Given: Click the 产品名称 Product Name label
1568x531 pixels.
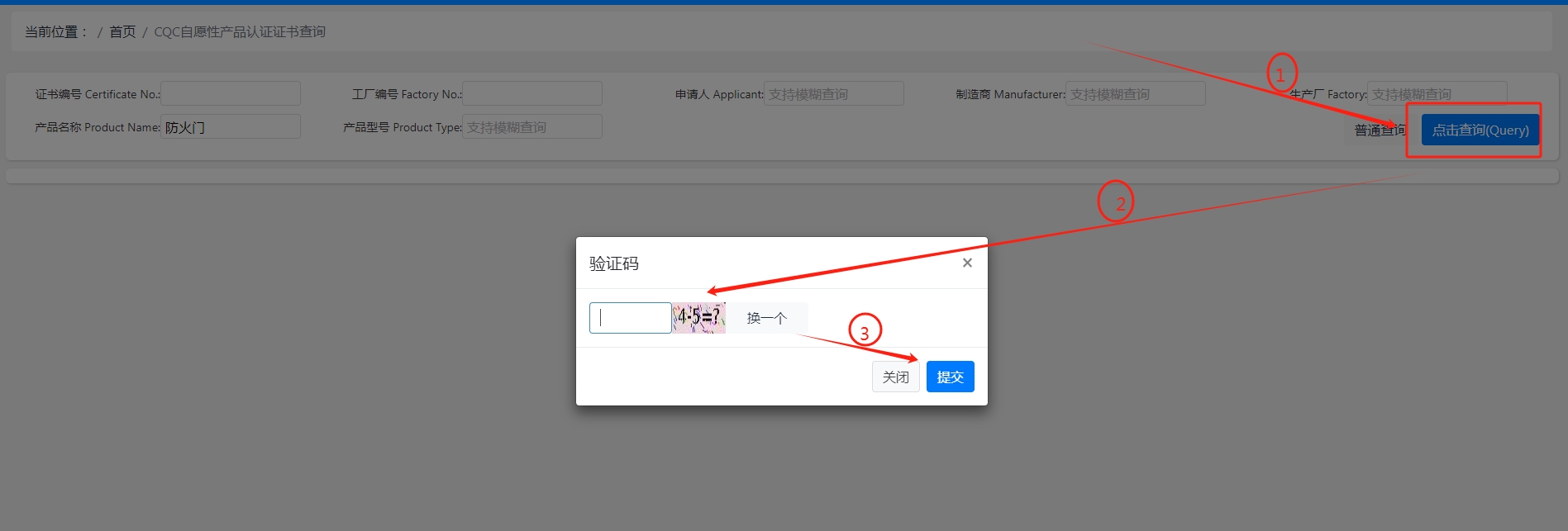Looking at the screenshot, I should 97,127.
